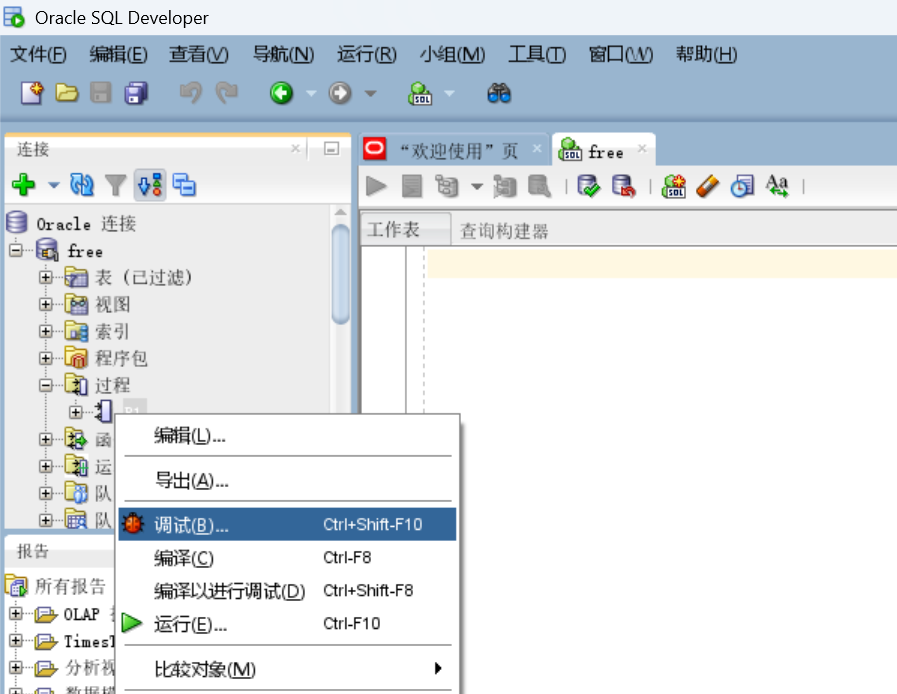The image size is (897, 694).
Task: Run statement with the play icon
Action: [376, 186]
